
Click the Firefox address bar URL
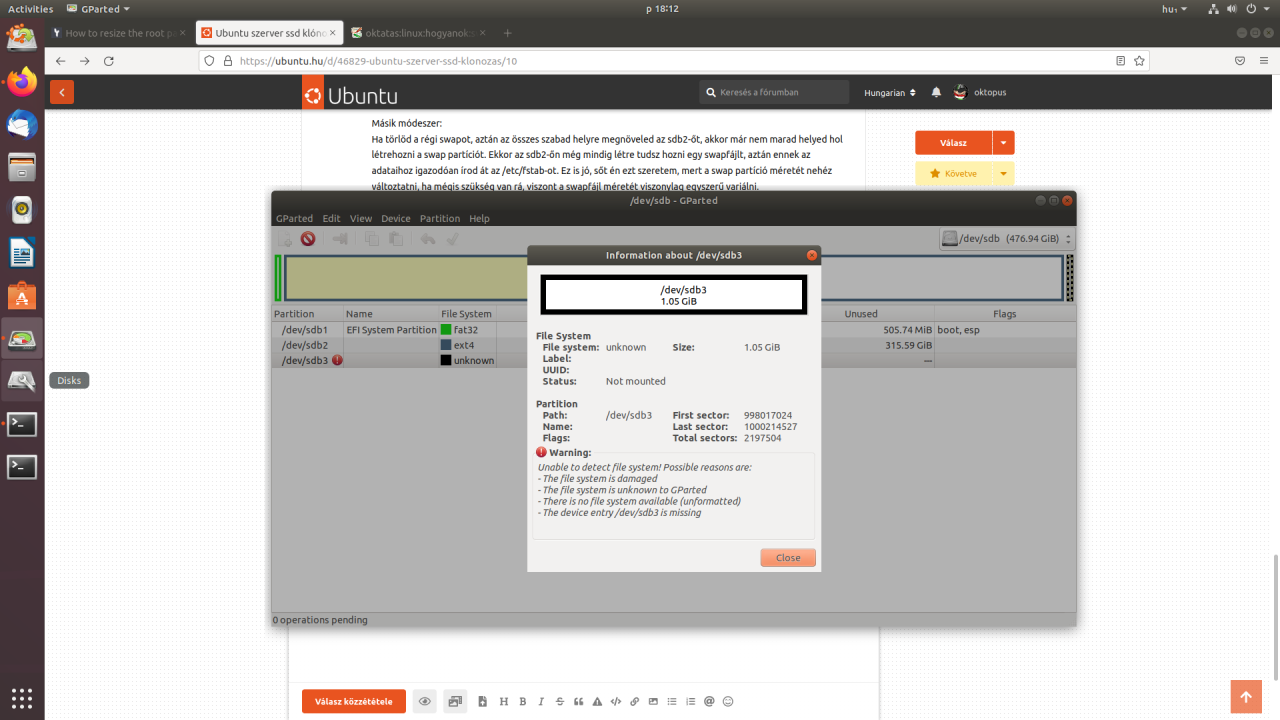point(378,61)
